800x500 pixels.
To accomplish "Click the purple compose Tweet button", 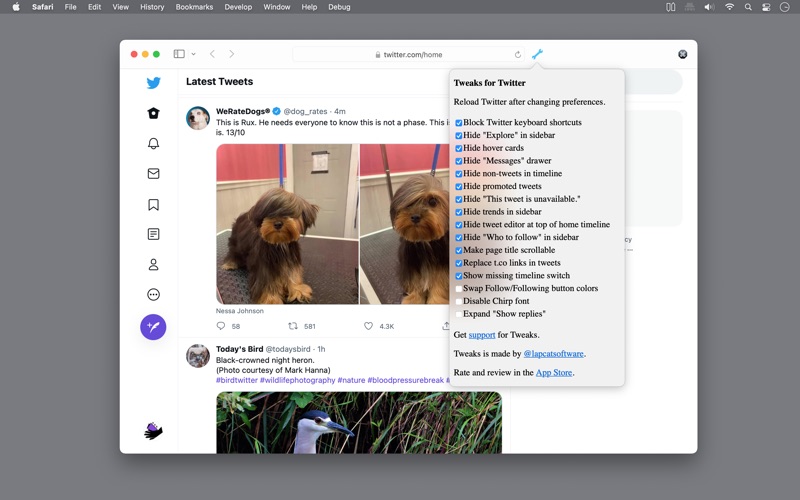I will (x=153, y=327).
